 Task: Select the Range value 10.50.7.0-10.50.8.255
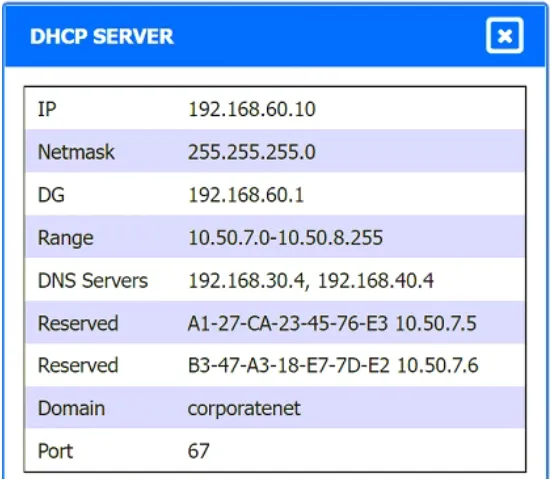click(x=285, y=237)
